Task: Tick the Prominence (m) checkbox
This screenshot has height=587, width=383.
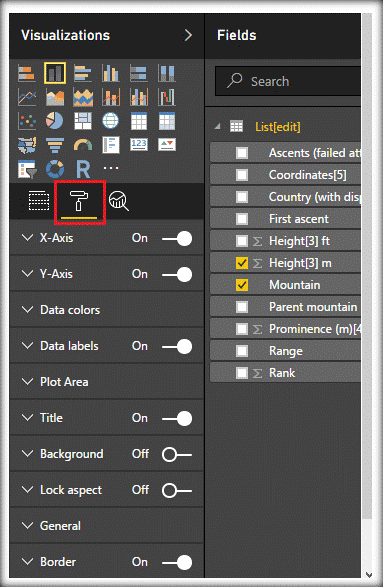Action: [x=242, y=329]
